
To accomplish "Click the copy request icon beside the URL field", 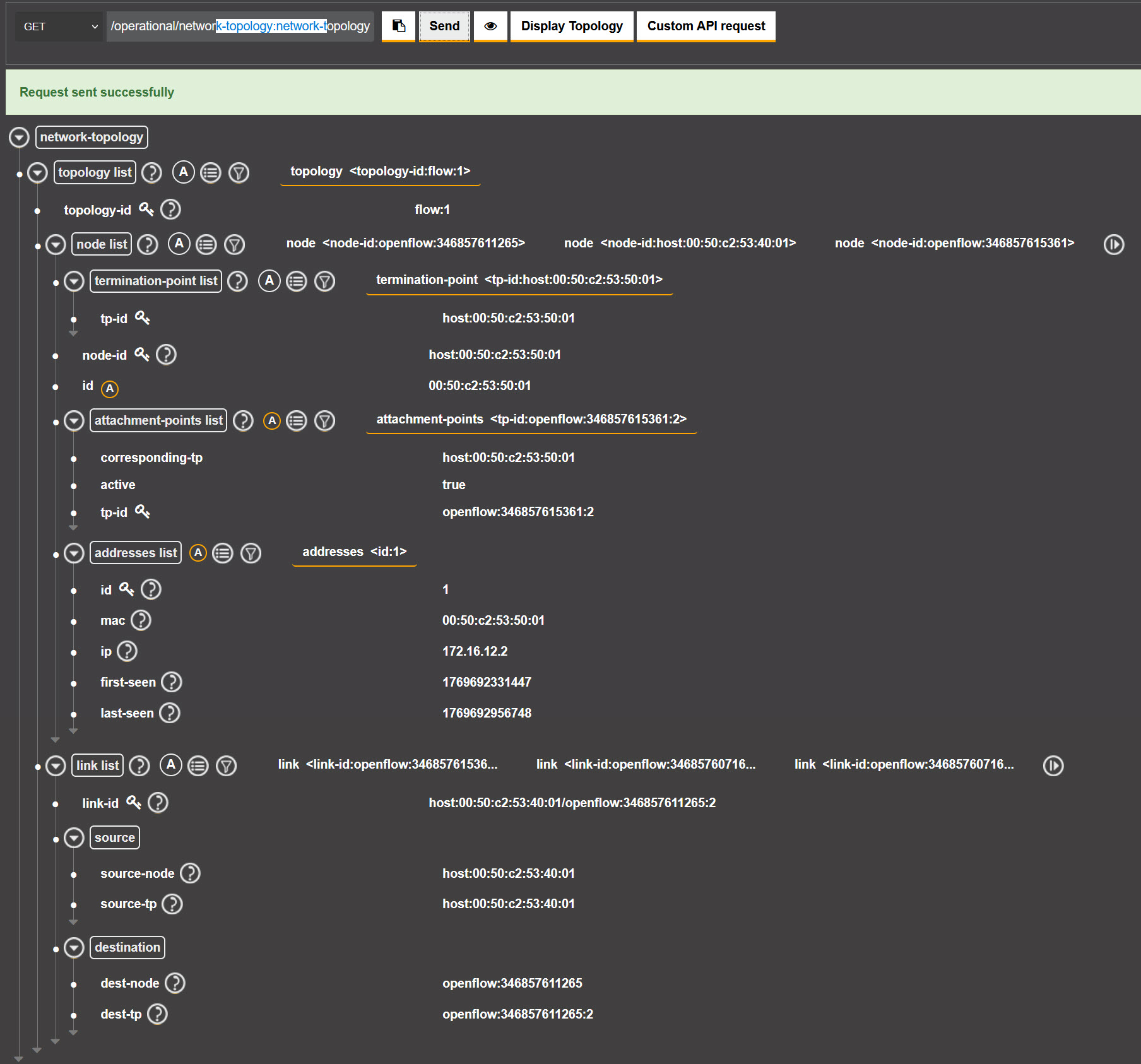I will click(398, 27).
